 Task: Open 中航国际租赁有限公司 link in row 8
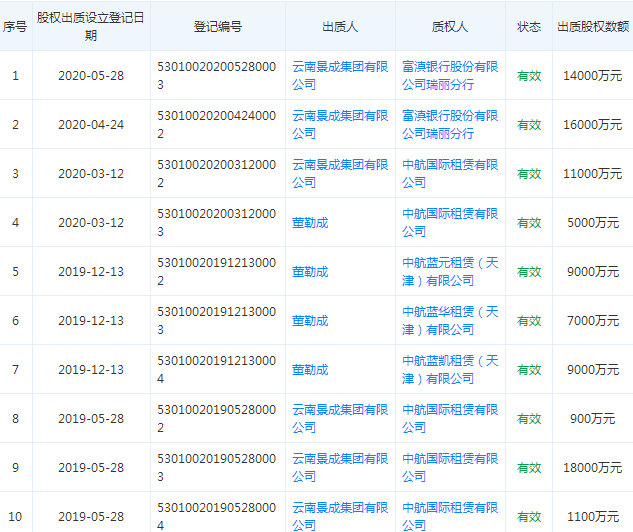pyautogui.click(x=450, y=419)
